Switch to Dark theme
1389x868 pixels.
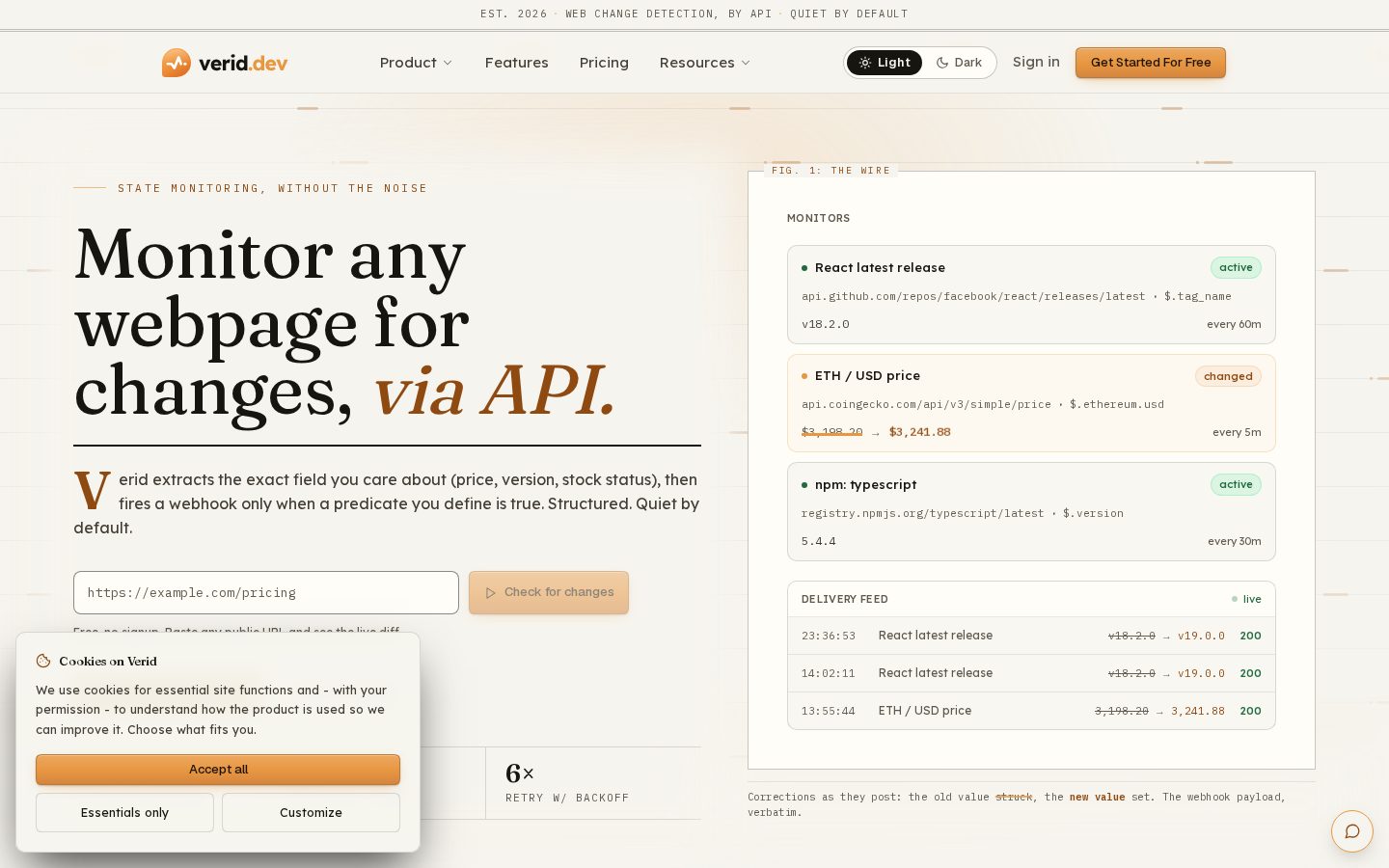pos(959,63)
